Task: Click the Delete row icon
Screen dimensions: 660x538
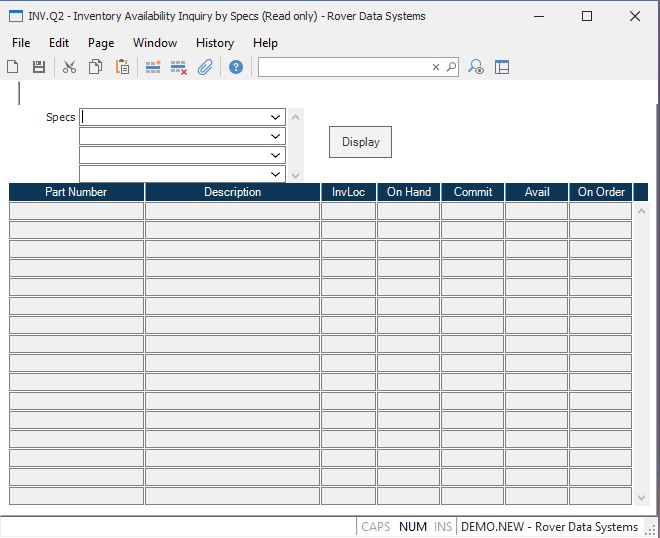Action: 179,67
